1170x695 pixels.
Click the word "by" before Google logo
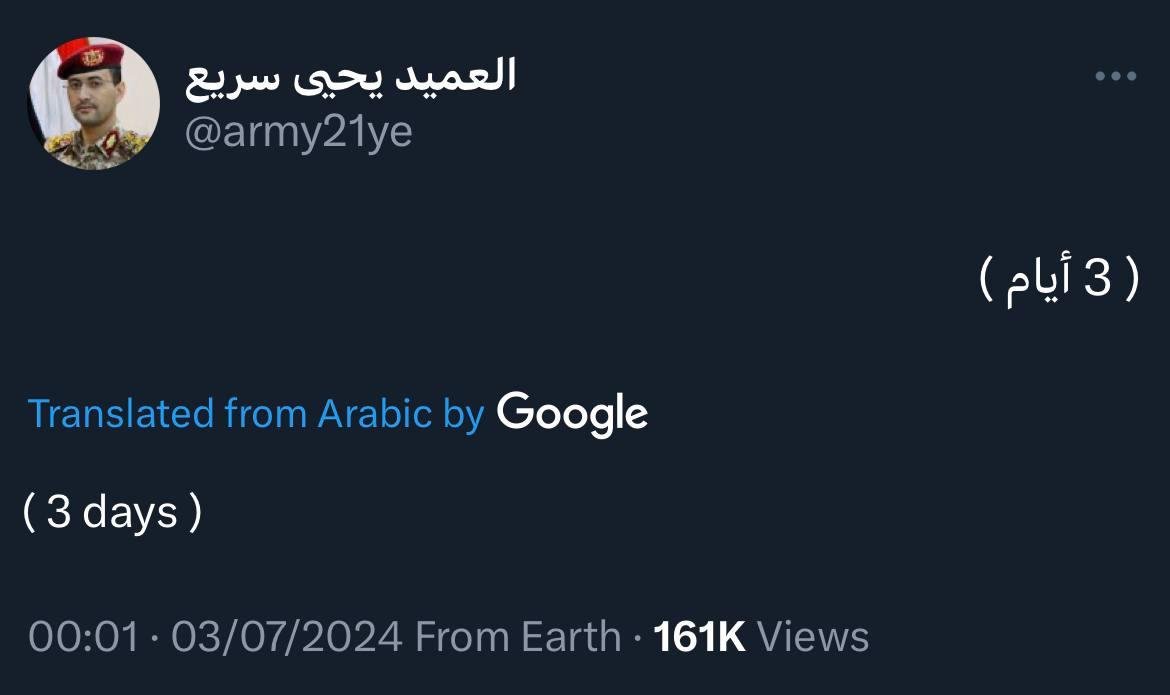(464, 414)
